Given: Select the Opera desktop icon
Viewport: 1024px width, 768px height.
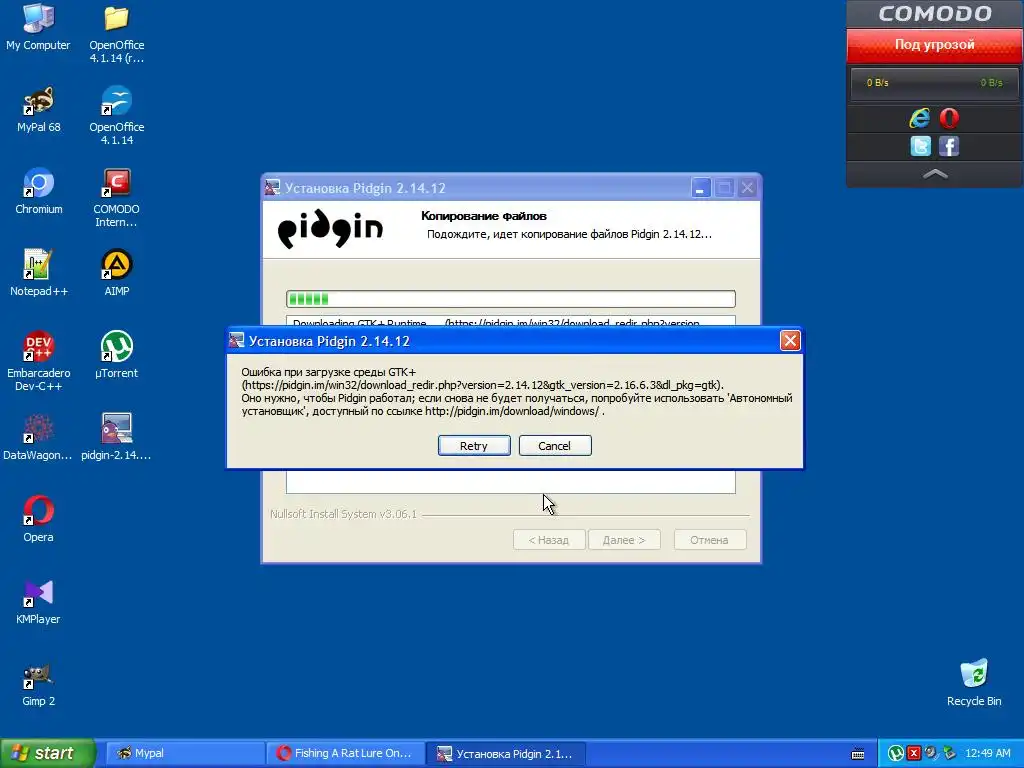Looking at the screenshot, I should tap(39, 520).
